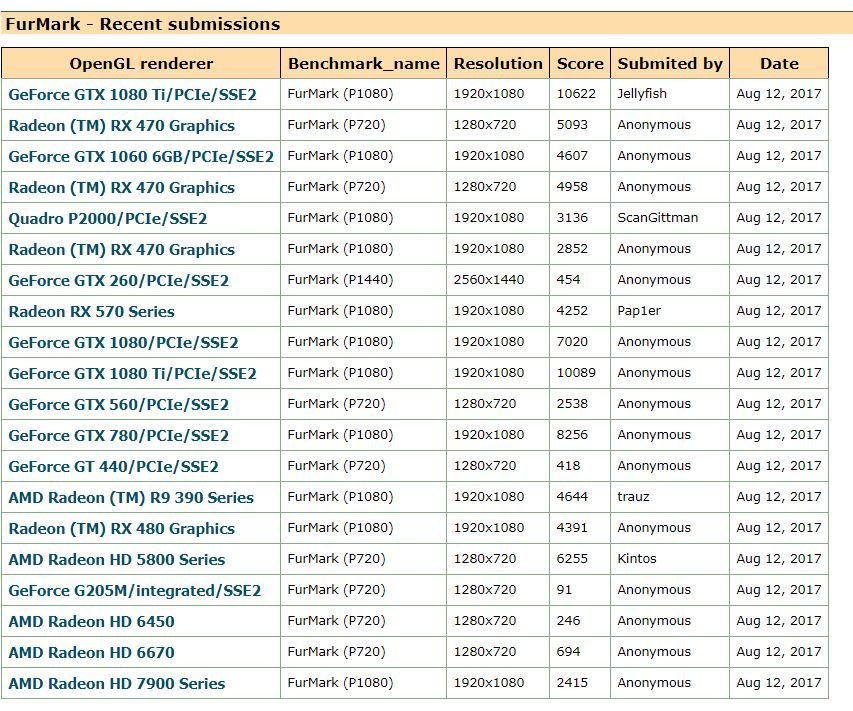The height and width of the screenshot is (711, 853).
Task: Select the score value 4958
Action: [572, 187]
